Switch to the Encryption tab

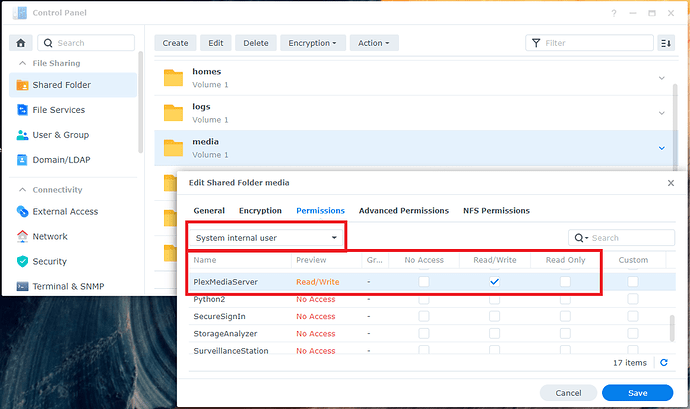pos(261,211)
